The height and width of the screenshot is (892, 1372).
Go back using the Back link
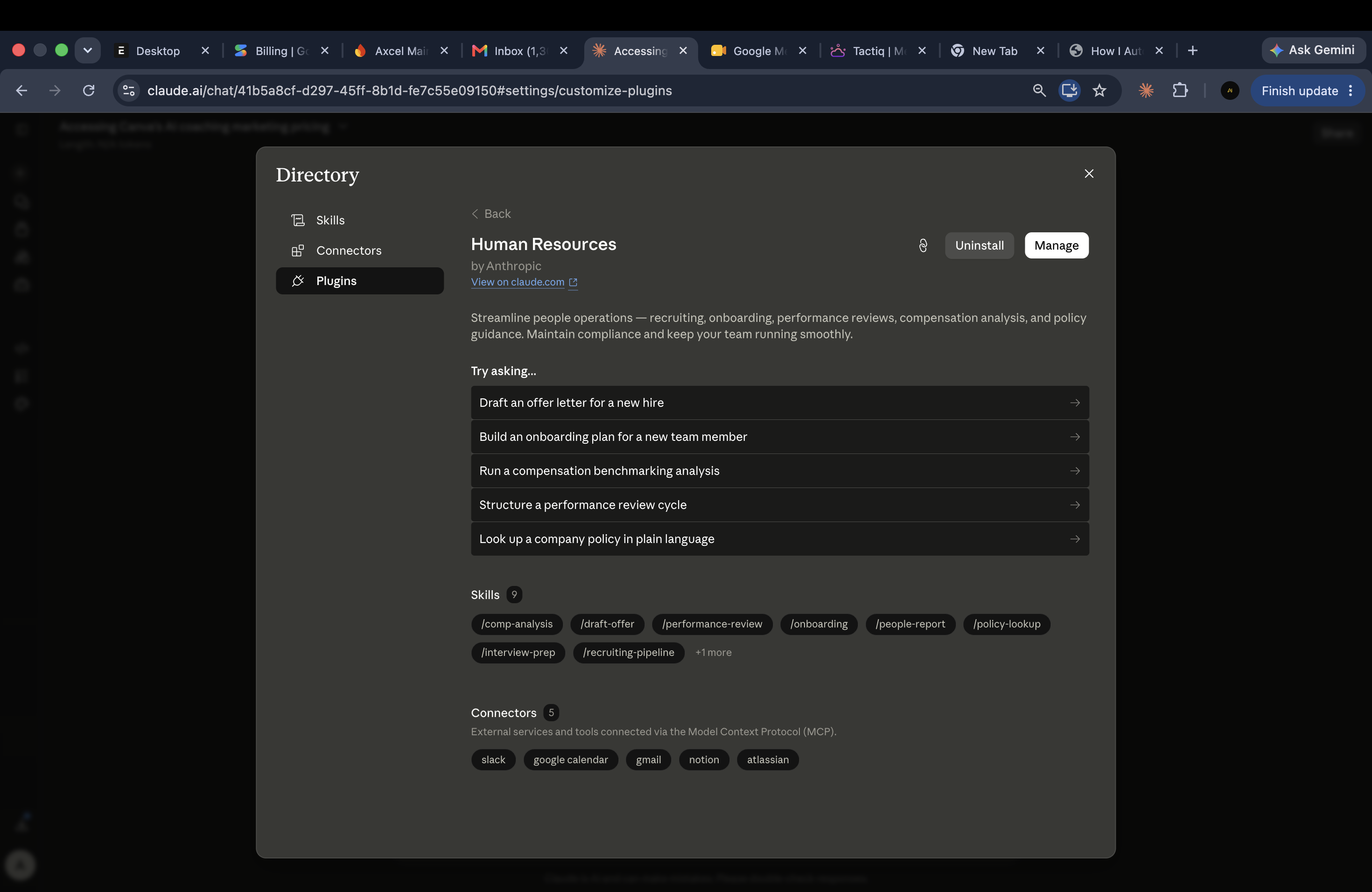491,214
